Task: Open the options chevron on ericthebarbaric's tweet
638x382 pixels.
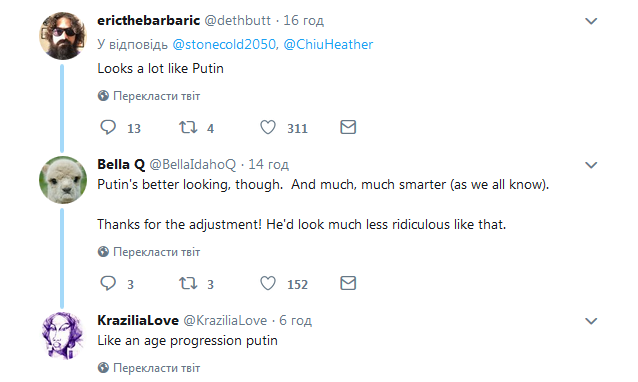Action: point(591,21)
